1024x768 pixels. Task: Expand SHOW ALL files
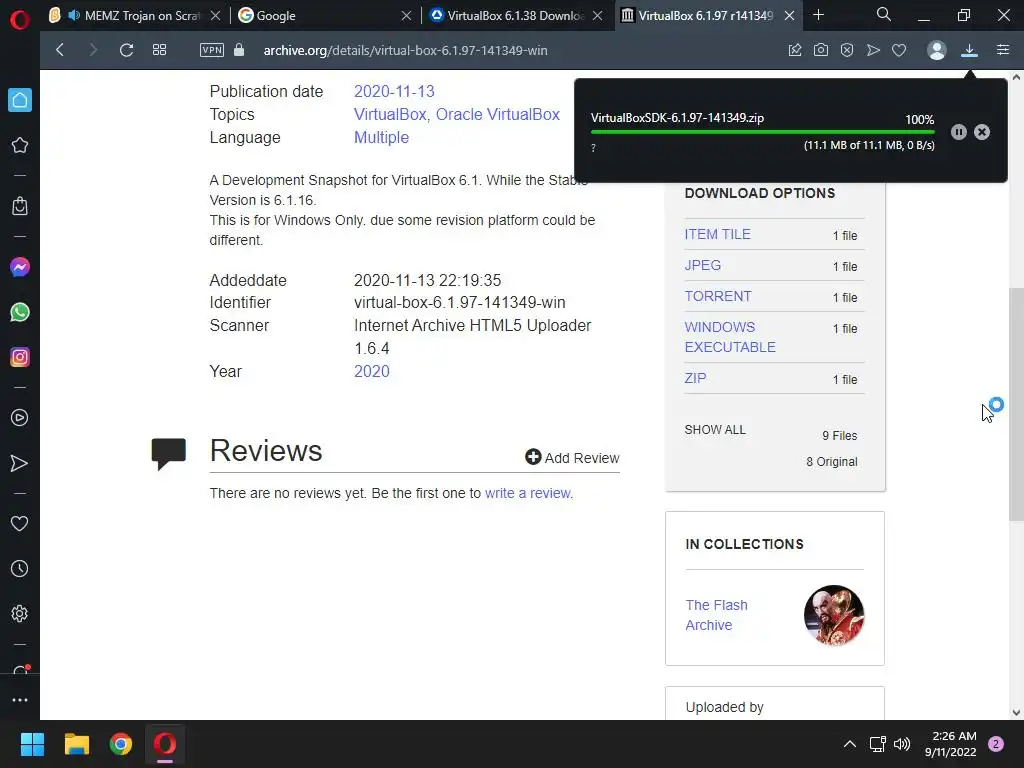tap(714, 430)
